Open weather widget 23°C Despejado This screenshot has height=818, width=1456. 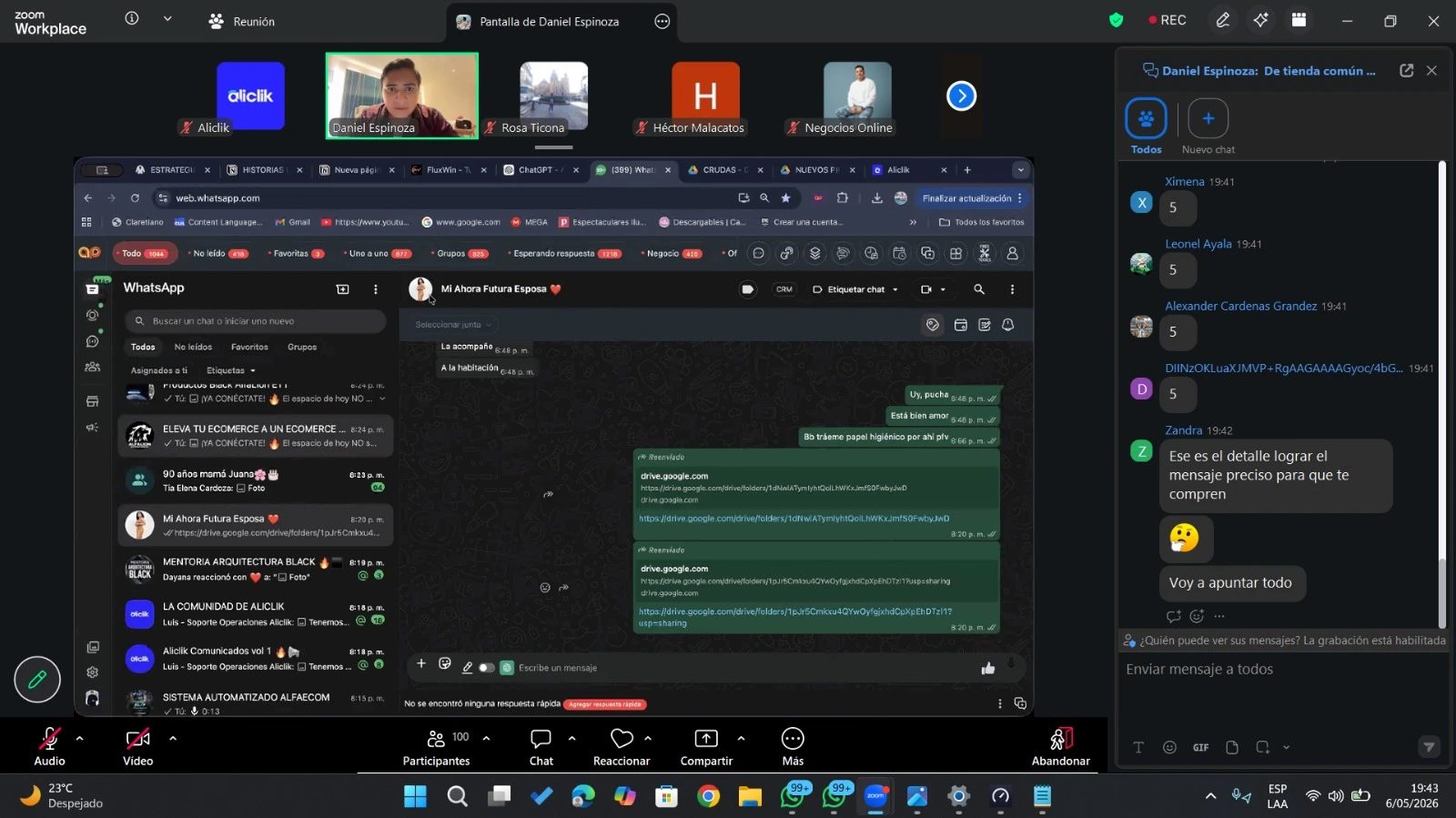point(62,796)
